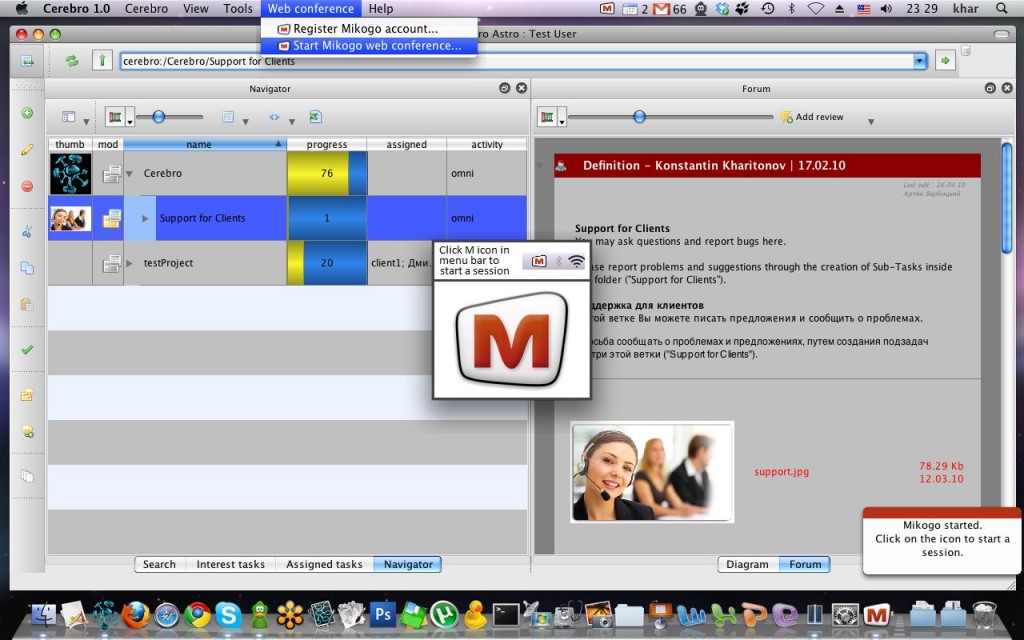1024x640 pixels.
Task: Switch to the Diagram tab
Action: [x=747, y=564]
